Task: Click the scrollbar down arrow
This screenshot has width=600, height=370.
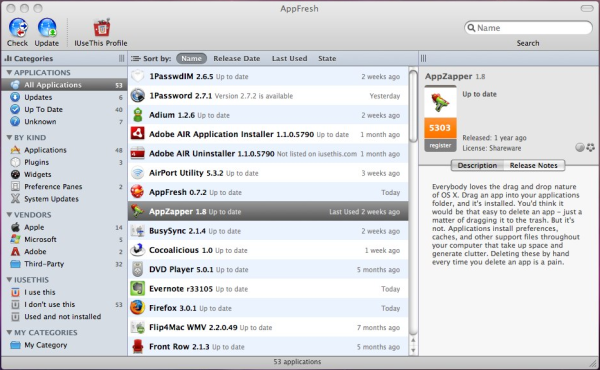Action: pos(413,350)
